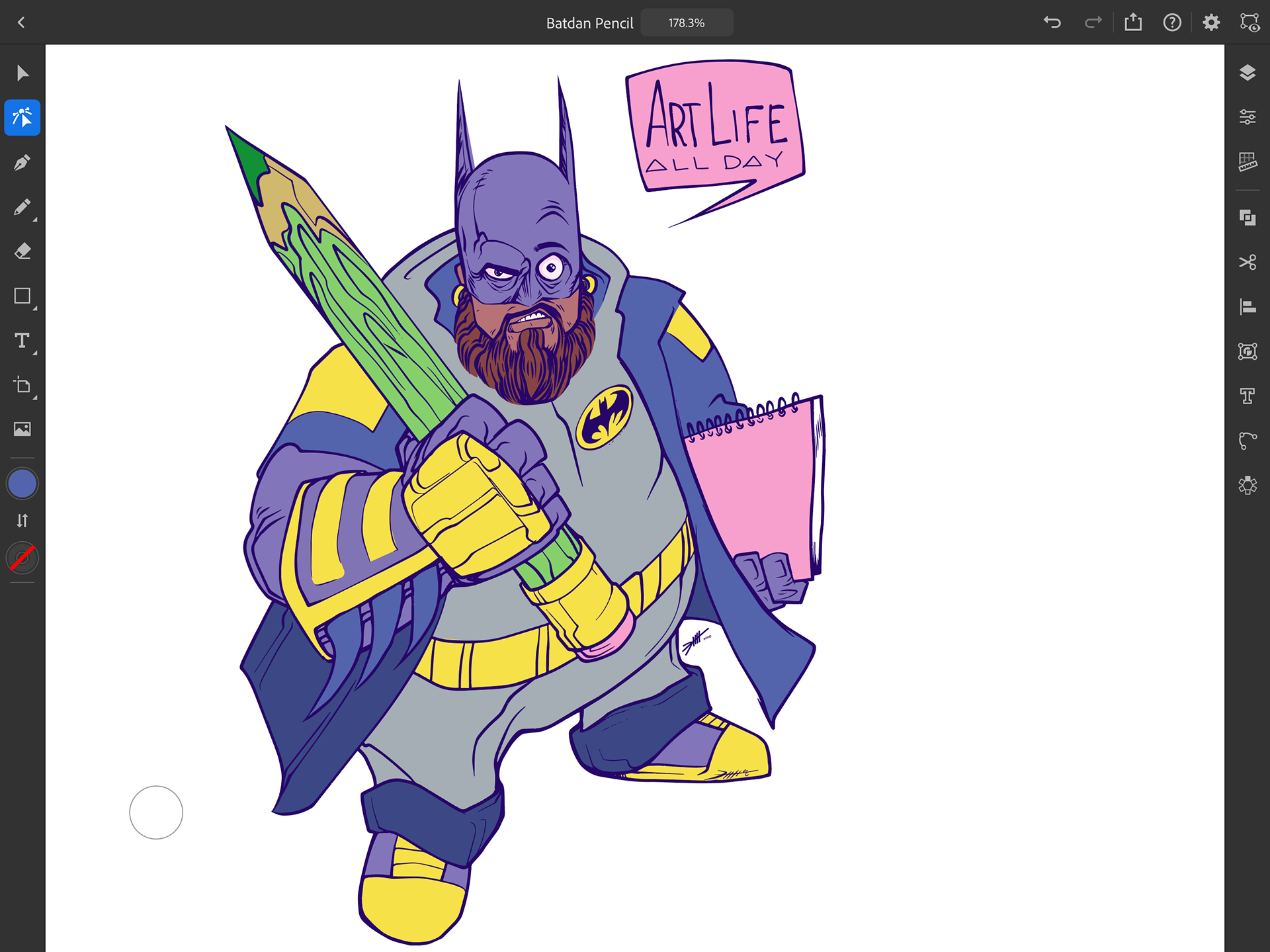Viewport: 1270px width, 952px height.
Task: Open the Combine shapes panel
Action: click(x=1248, y=218)
